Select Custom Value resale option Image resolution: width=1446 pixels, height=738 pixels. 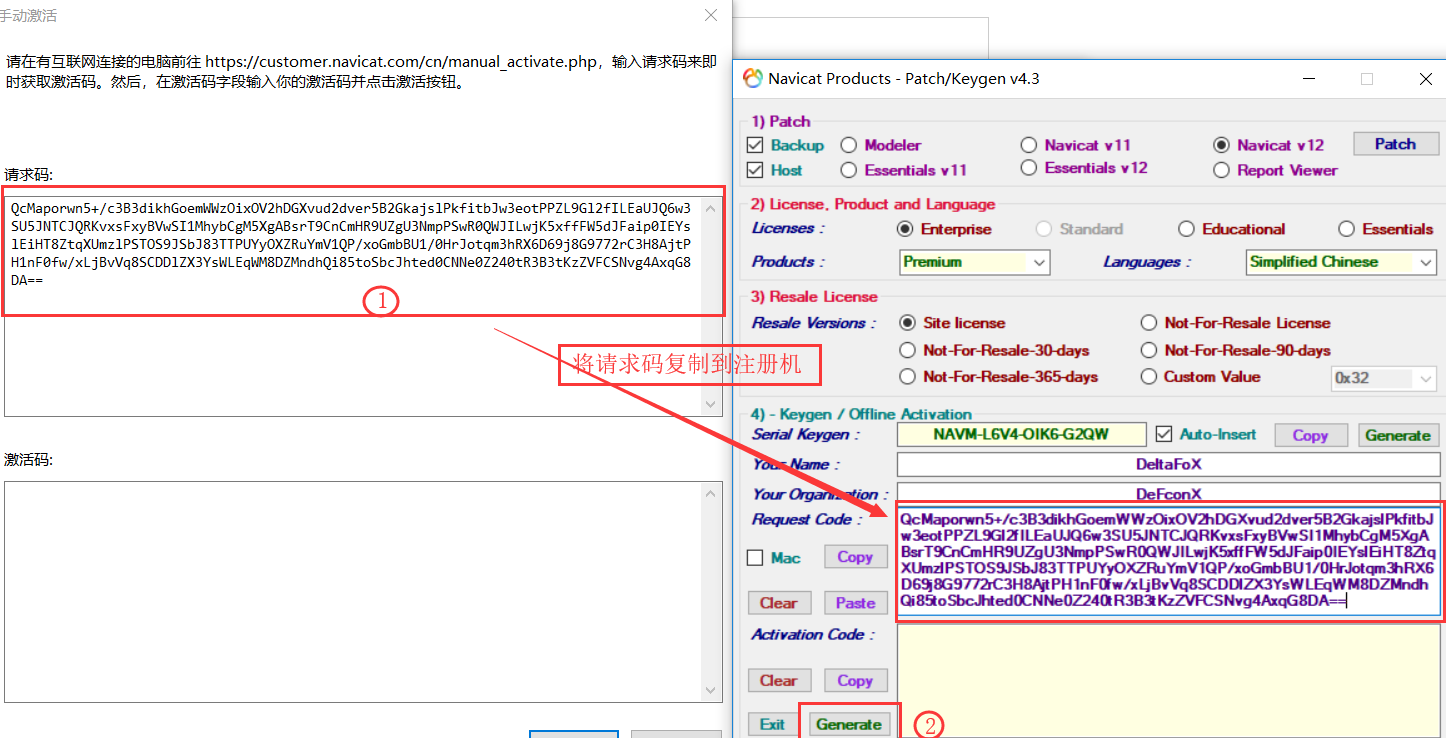pyautogui.click(x=1149, y=377)
